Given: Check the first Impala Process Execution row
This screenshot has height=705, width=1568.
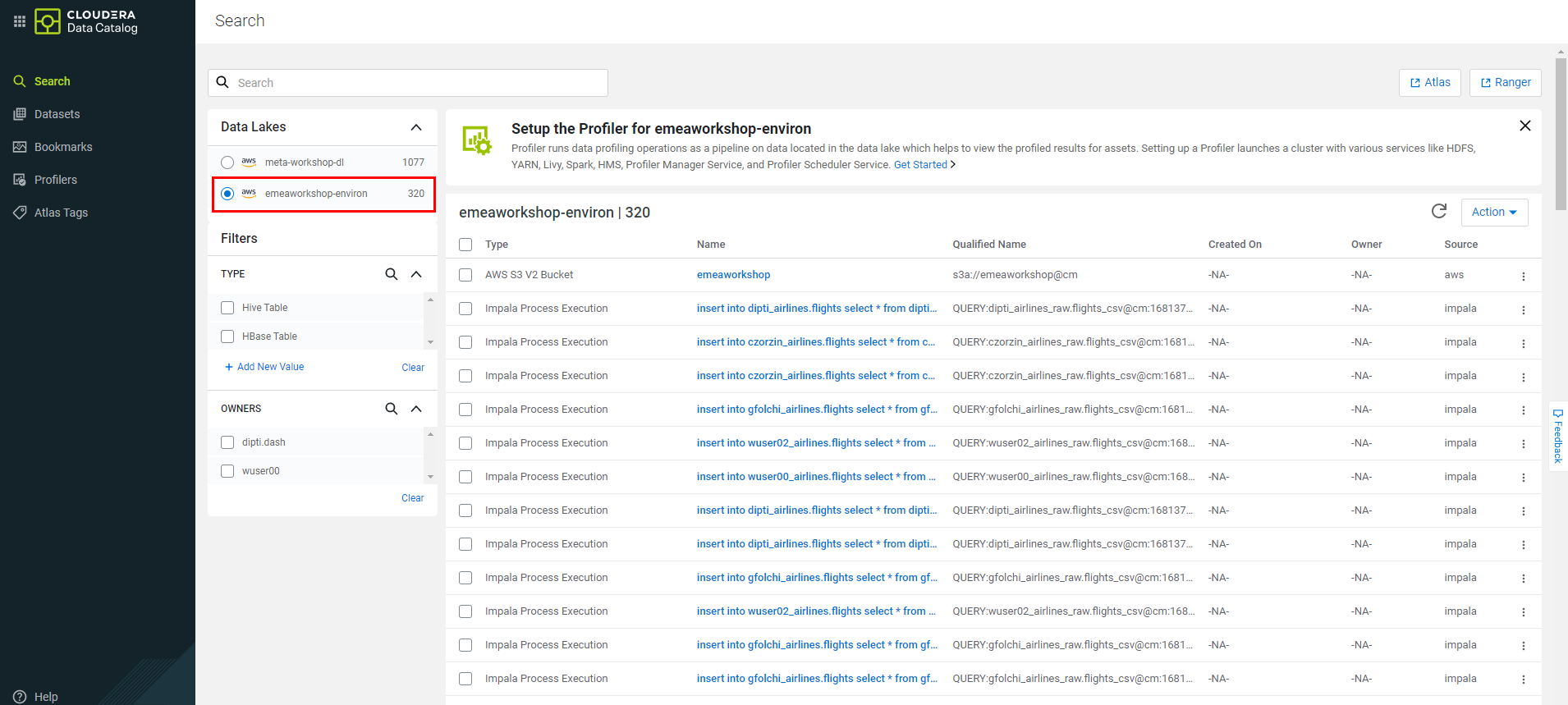Looking at the screenshot, I should [465, 309].
